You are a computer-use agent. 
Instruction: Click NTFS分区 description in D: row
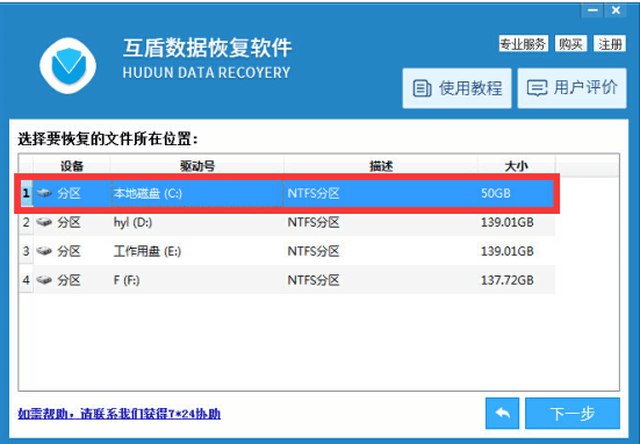313,222
